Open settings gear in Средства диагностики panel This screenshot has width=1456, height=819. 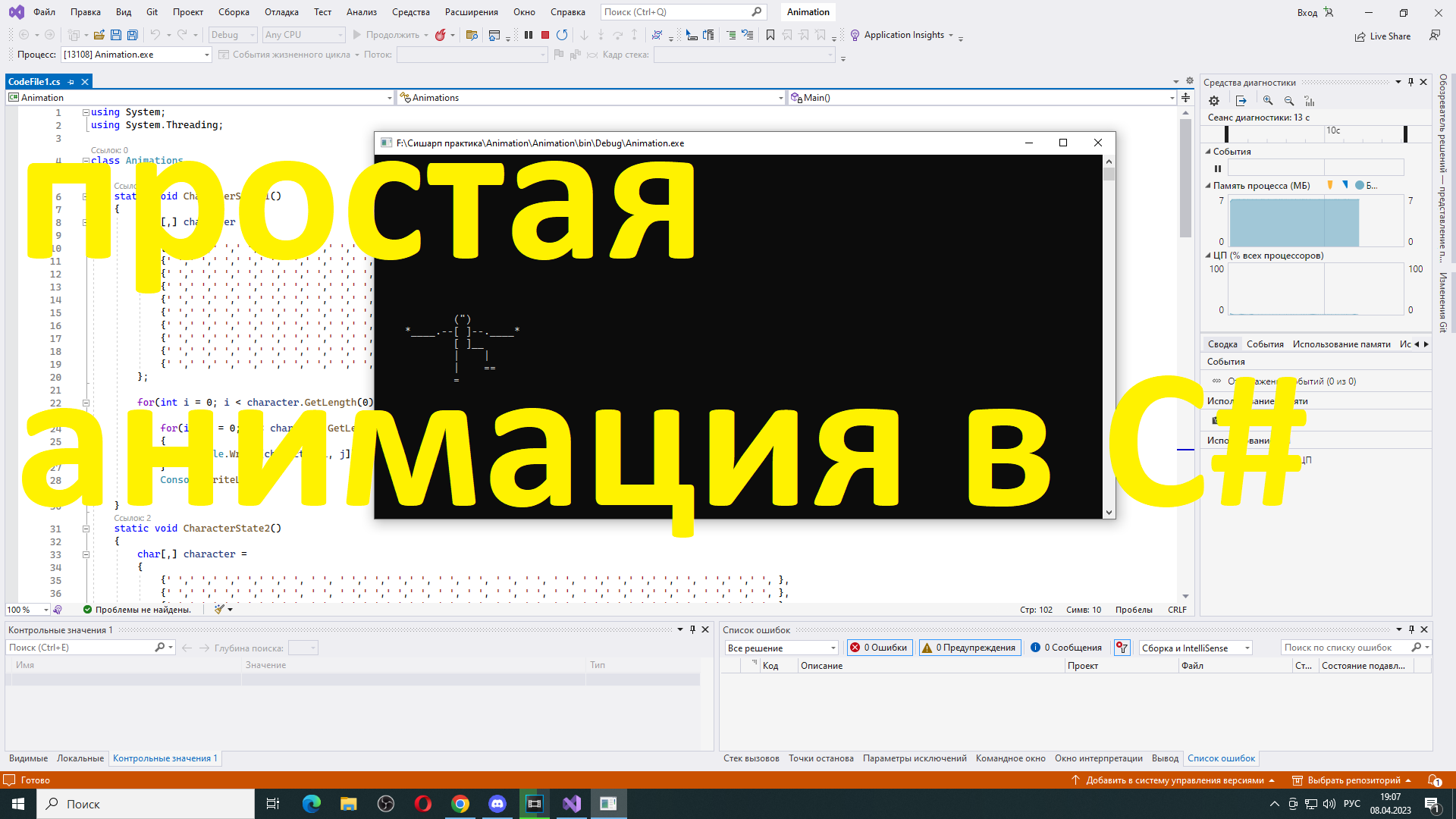[1214, 100]
